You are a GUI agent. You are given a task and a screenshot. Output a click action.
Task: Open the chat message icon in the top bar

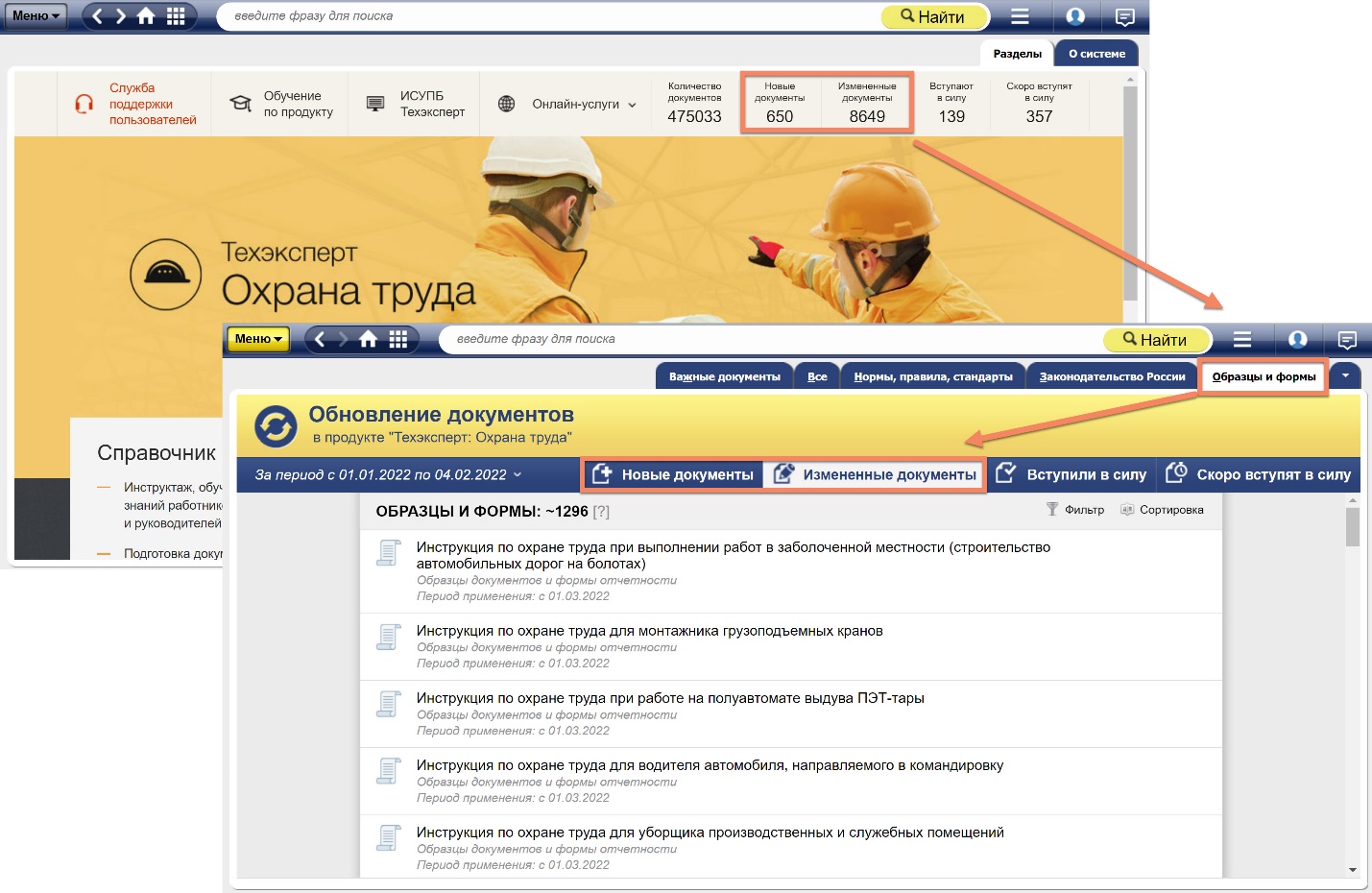(1124, 16)
